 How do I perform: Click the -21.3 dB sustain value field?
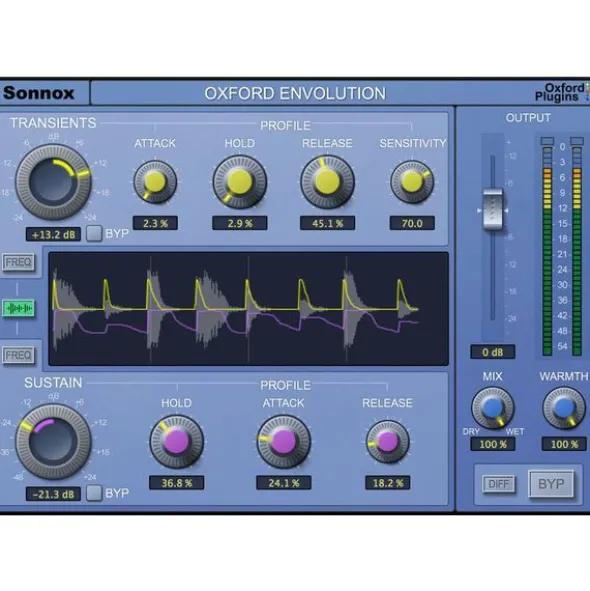point(53,494)
